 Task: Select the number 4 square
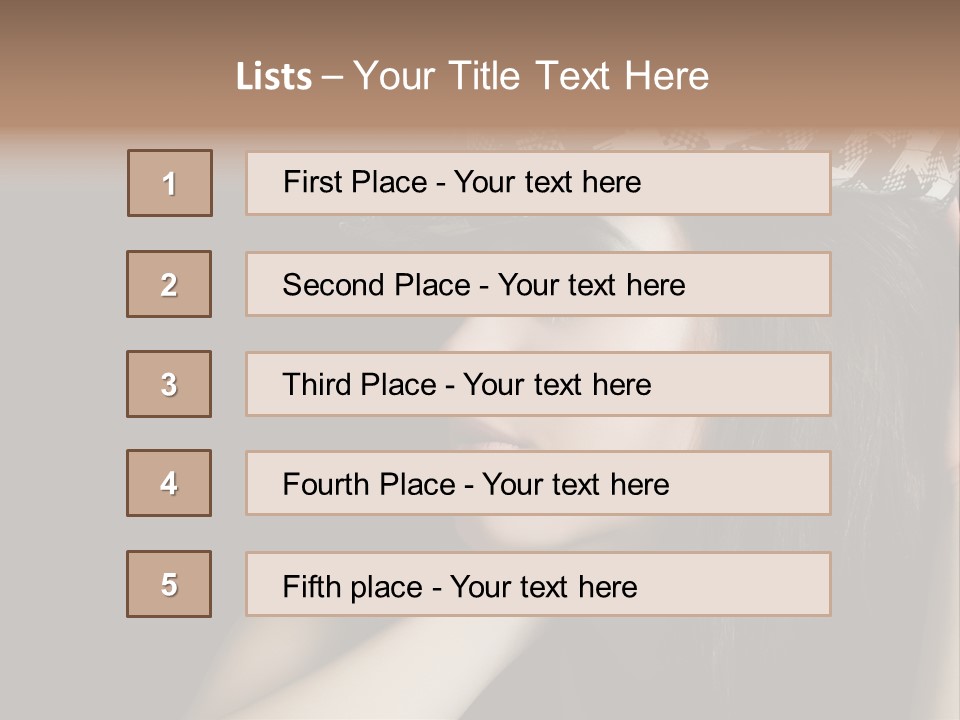(169, 483)
